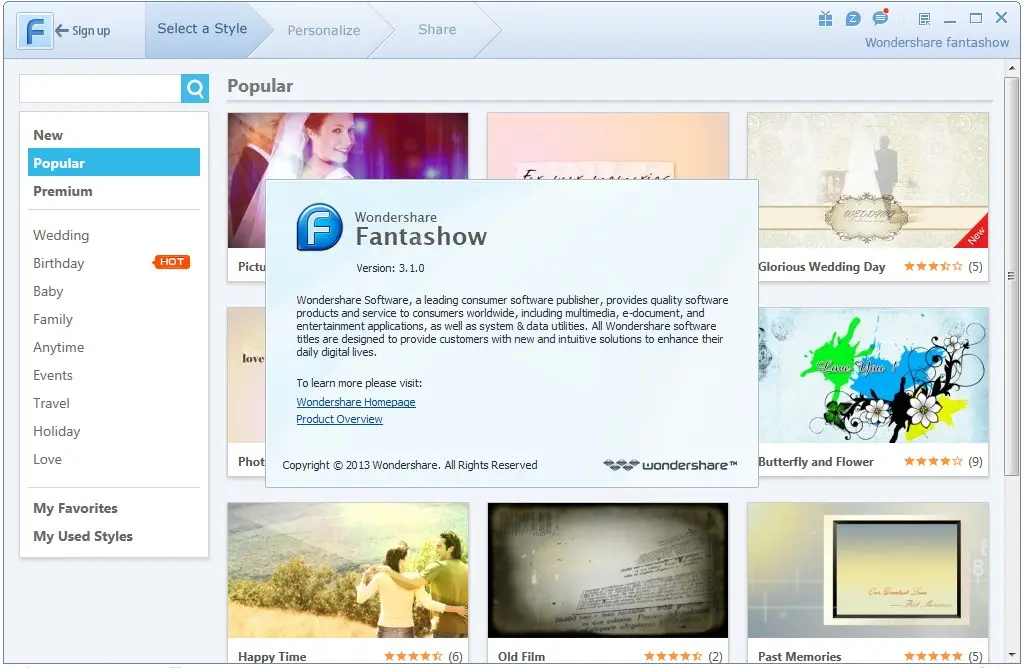
Task: Open the Birthday category
Action: 59,263
